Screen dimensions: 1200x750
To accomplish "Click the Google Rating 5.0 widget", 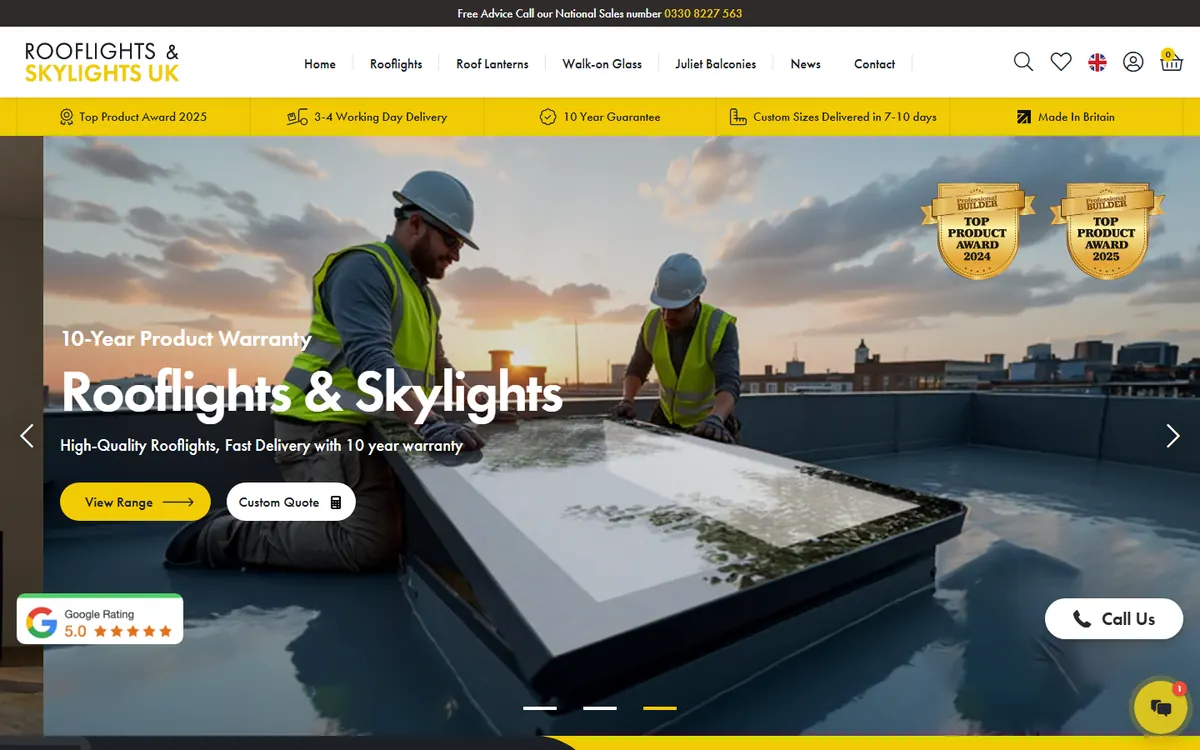I will click(100, 621).
